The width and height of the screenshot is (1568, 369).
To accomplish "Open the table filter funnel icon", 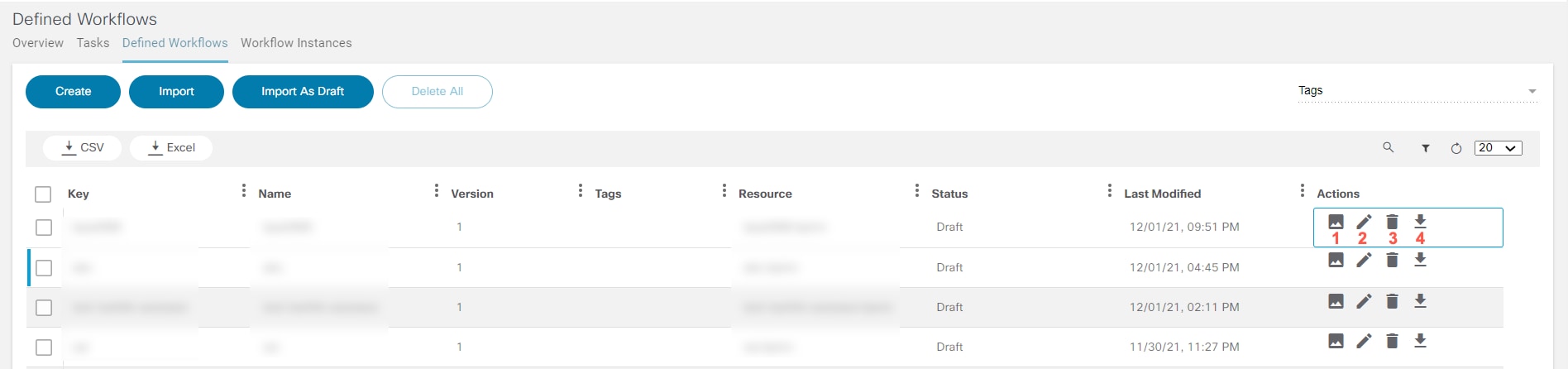I will 1426,148.
